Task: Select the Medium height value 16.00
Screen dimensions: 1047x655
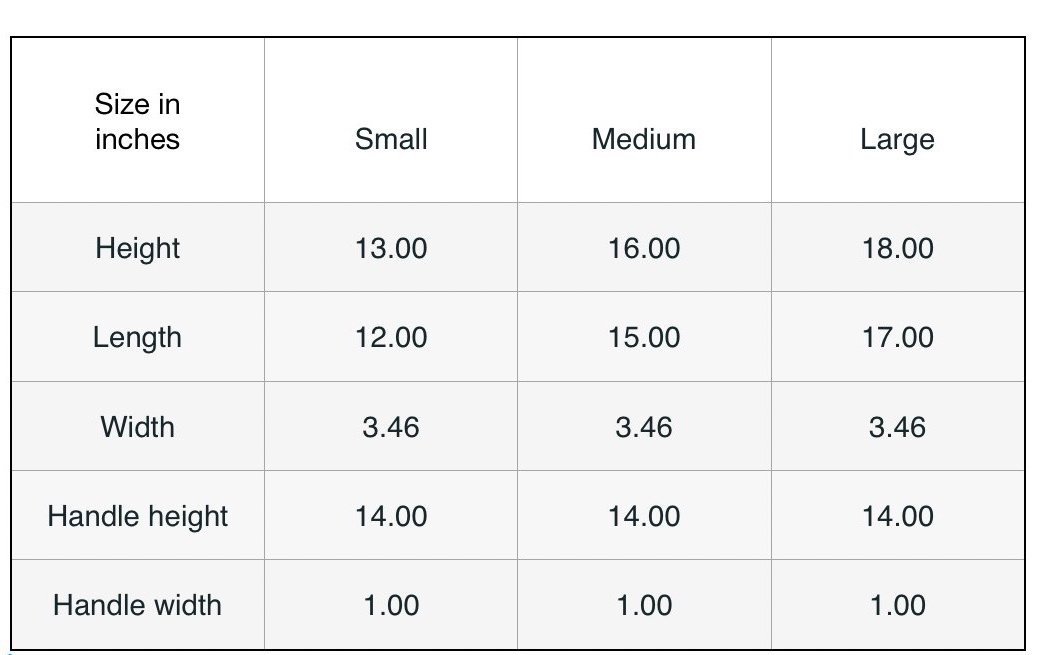Action: pos(644,248)
